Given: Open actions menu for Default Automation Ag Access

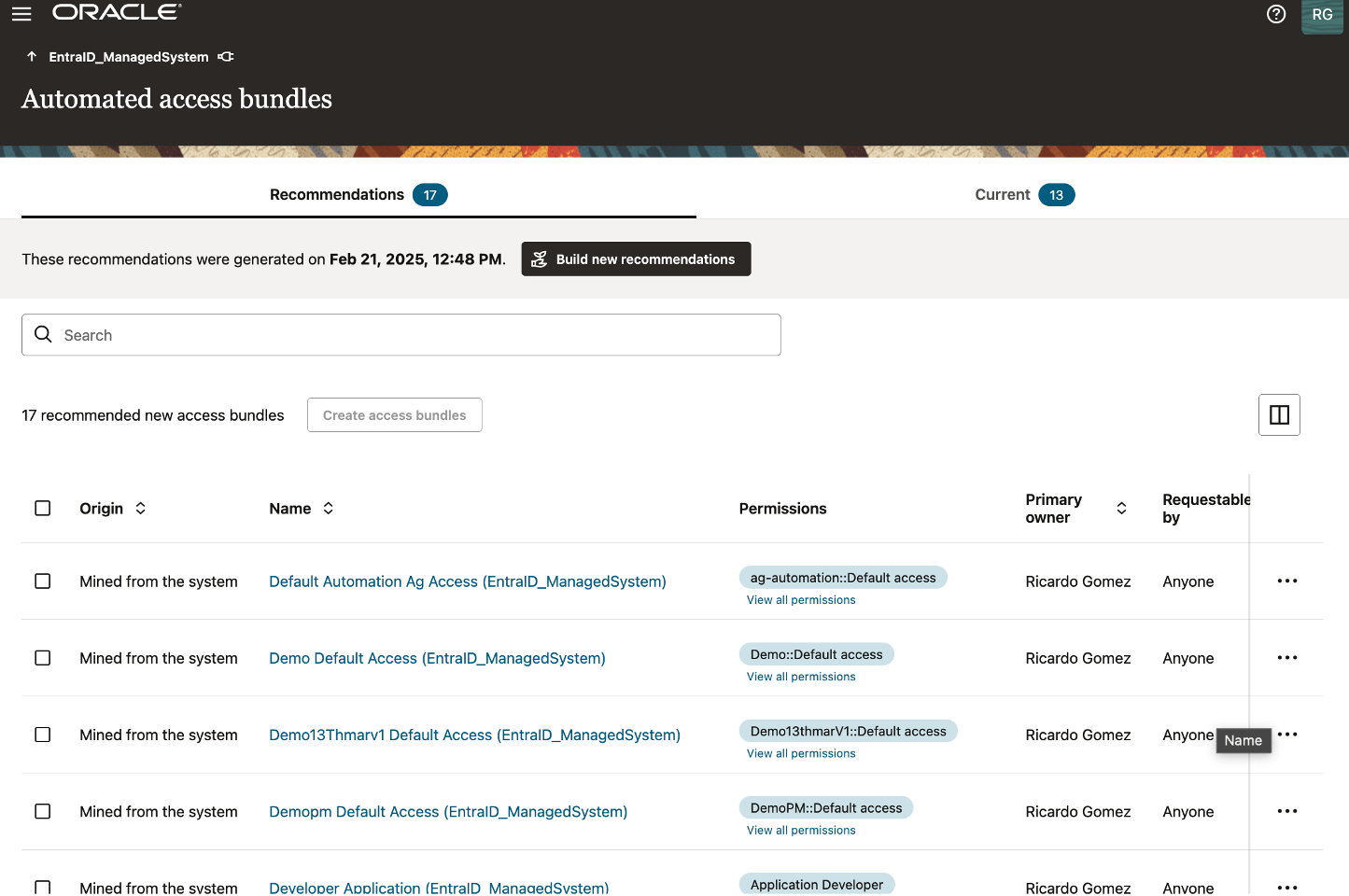Looking at the screenshot, I should coord(1286,581).
